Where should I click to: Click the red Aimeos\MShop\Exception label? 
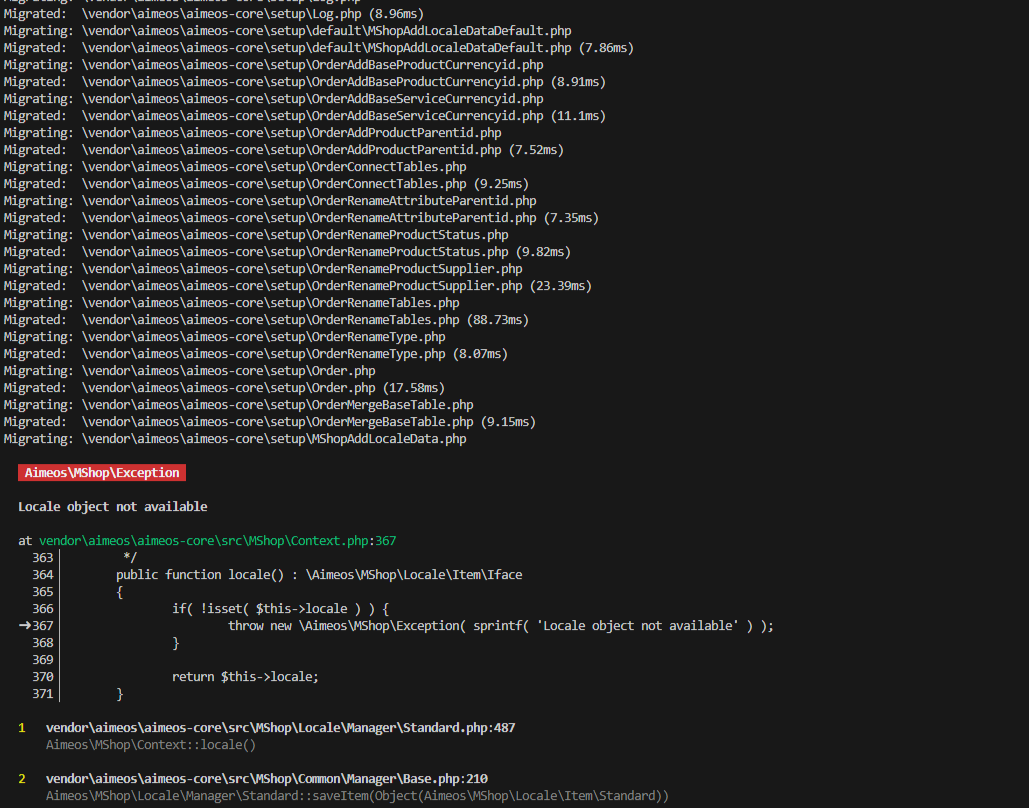(102, 473)
